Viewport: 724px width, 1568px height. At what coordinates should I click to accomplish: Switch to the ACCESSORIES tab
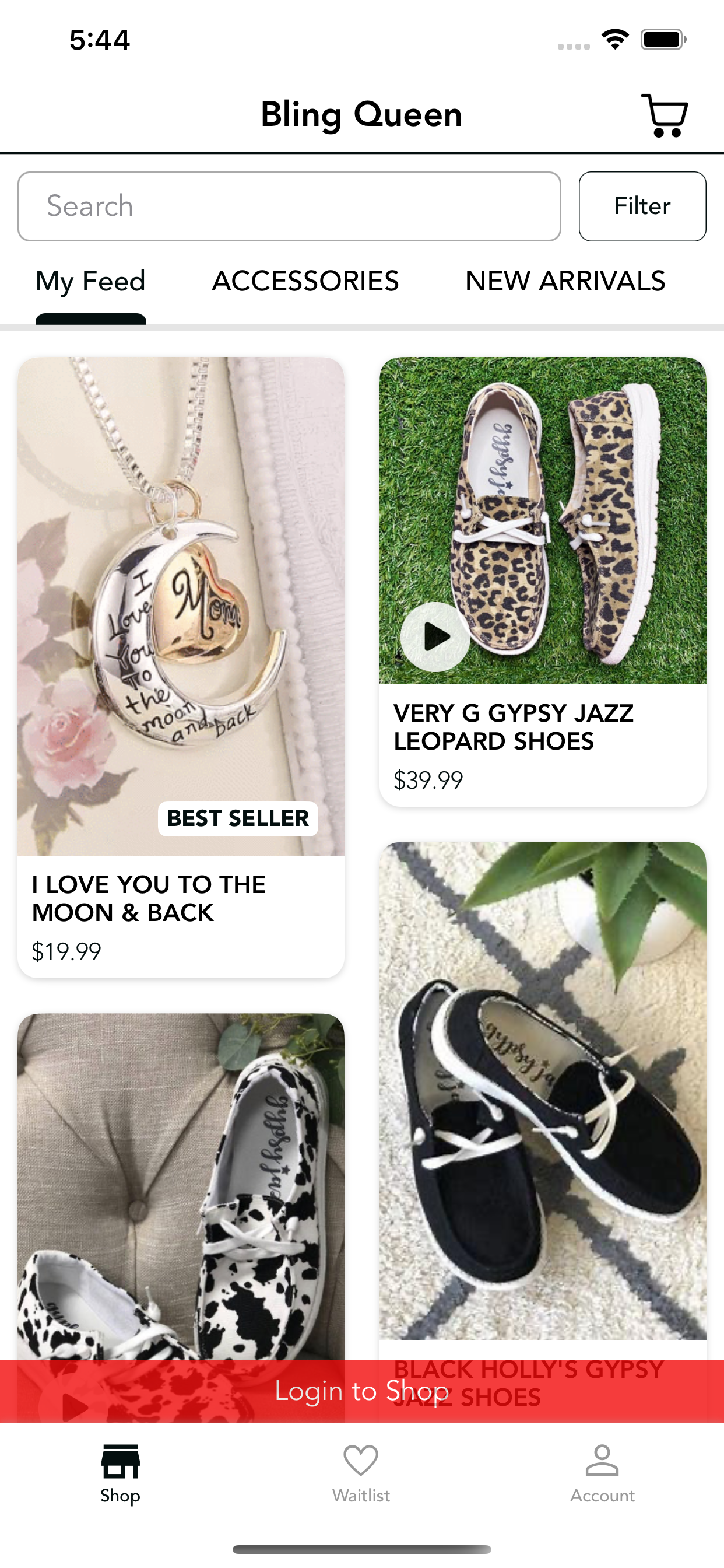click(x=305, y=281)
